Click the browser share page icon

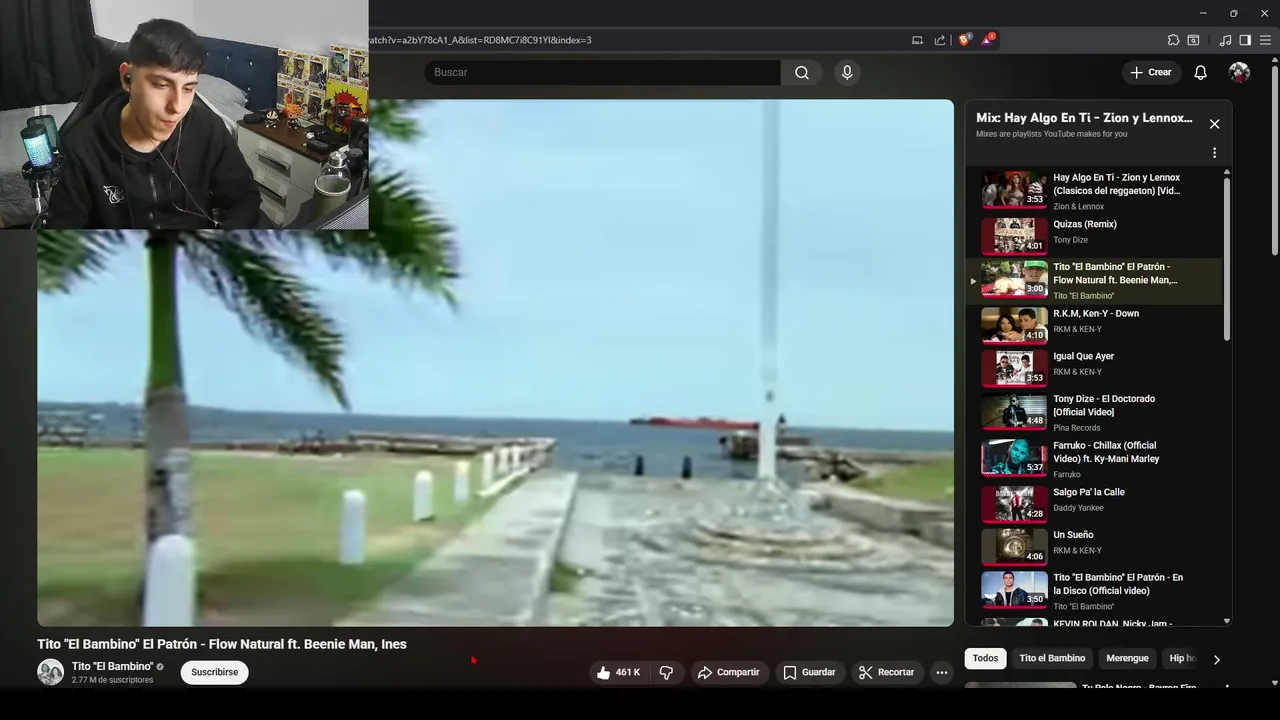(940, 40)
